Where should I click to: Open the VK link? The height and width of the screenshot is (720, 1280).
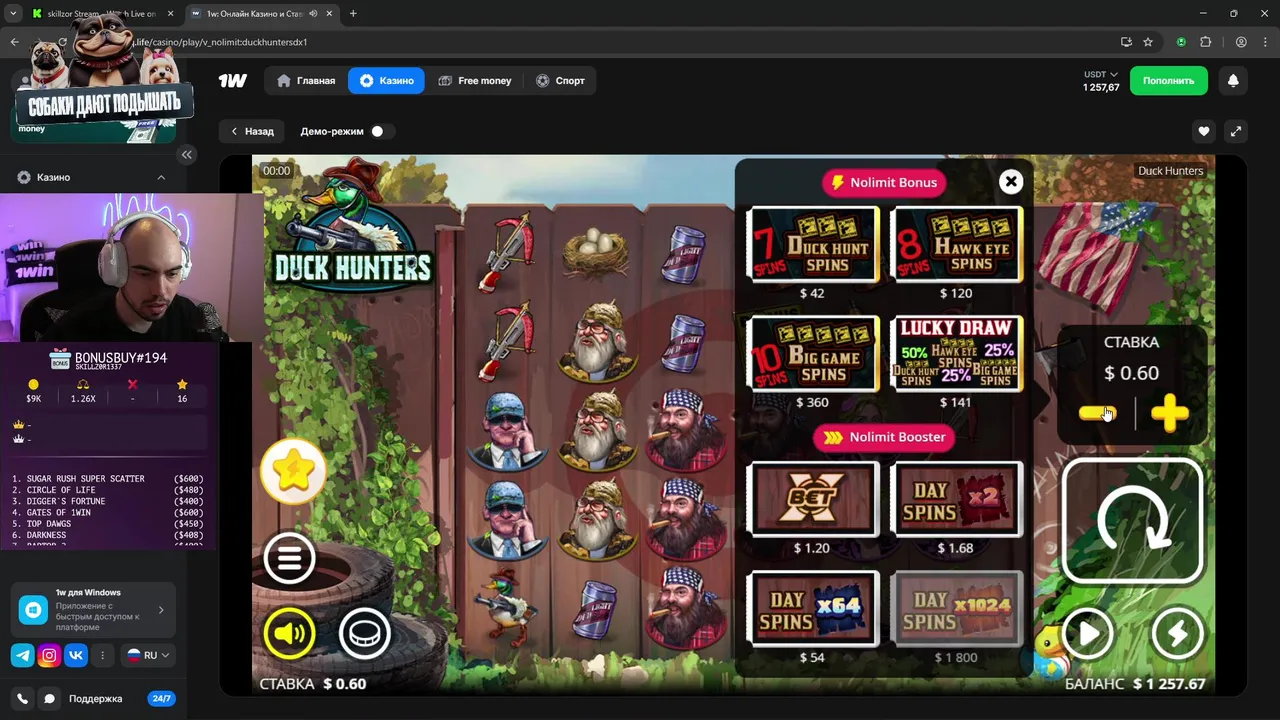76,656
